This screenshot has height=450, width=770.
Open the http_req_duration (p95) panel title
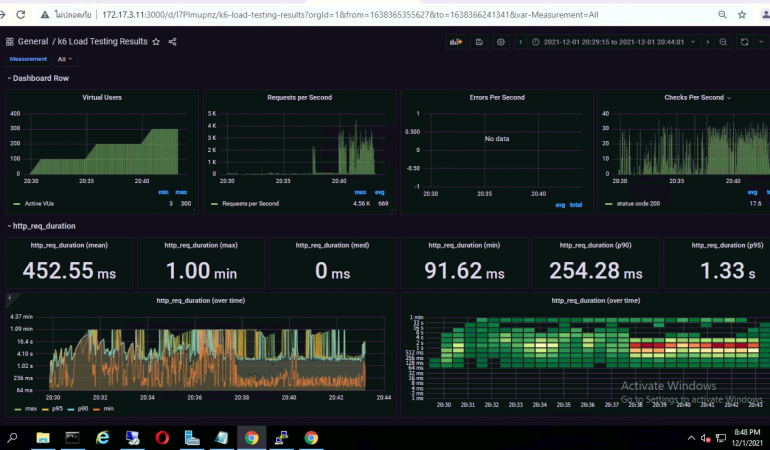tap(727, 245)
